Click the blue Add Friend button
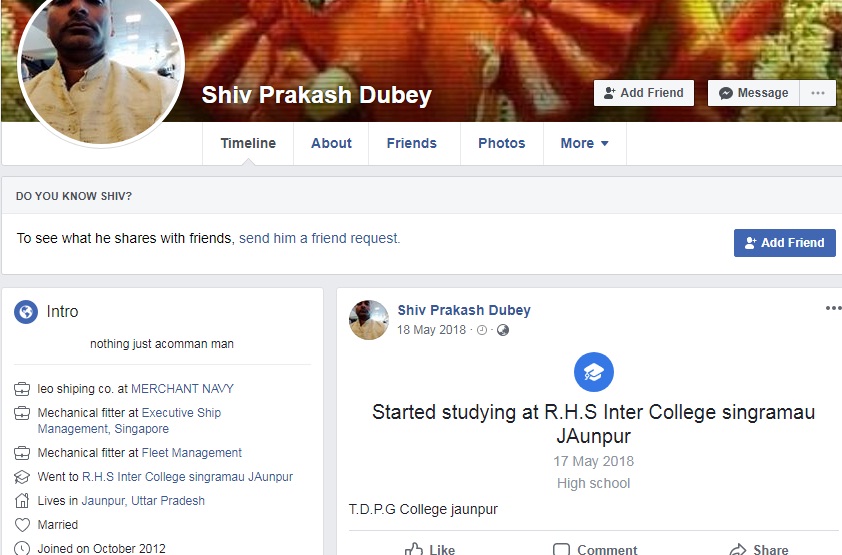 [x=785, y=243]
